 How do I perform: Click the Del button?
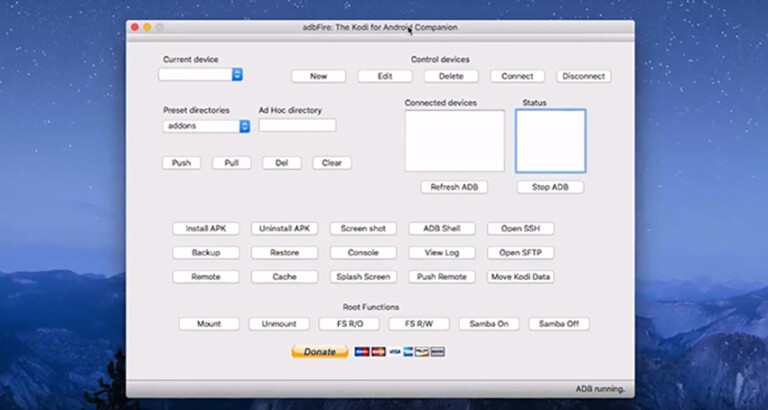282,163
